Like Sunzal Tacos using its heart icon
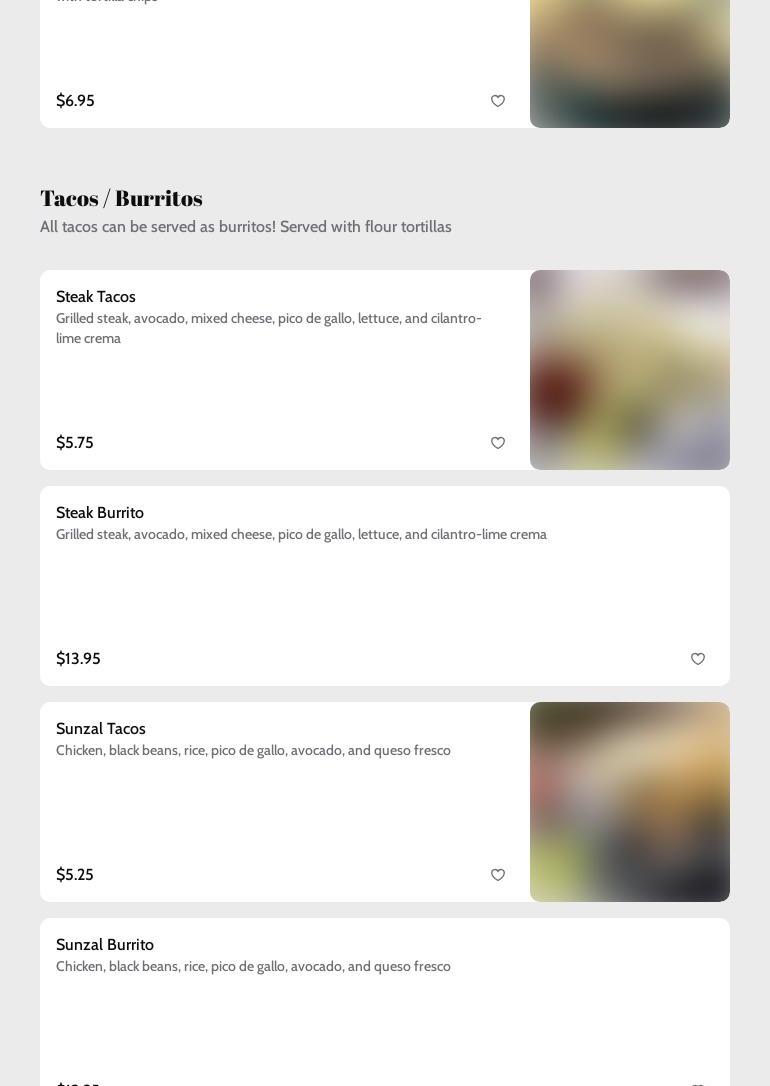 pyautogui.click(x=498, y=875)
